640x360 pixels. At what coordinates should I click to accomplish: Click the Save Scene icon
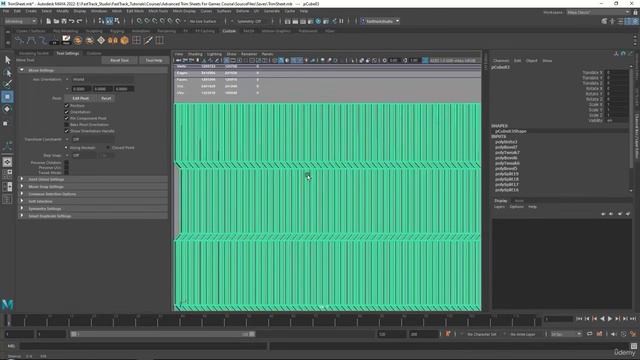(x=64, y=21)
